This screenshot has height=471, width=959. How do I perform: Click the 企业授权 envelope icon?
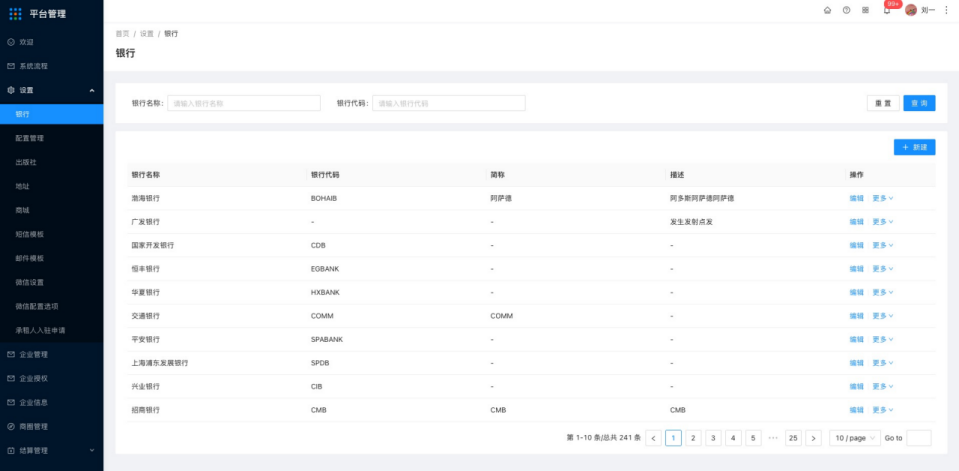(x=10, y=379)
